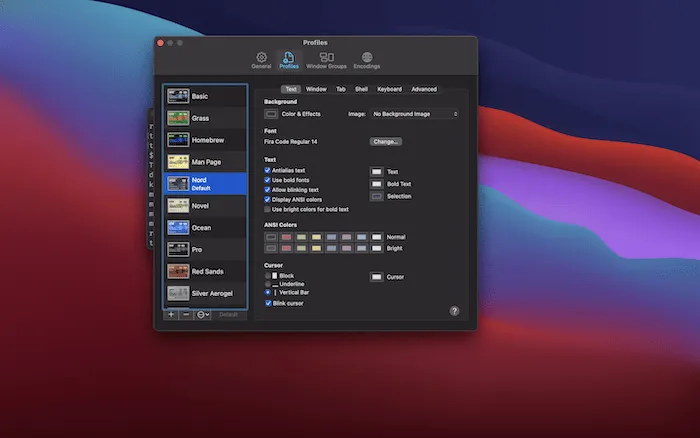Select the Homebrew profile thumbnail

coord(178,140)
